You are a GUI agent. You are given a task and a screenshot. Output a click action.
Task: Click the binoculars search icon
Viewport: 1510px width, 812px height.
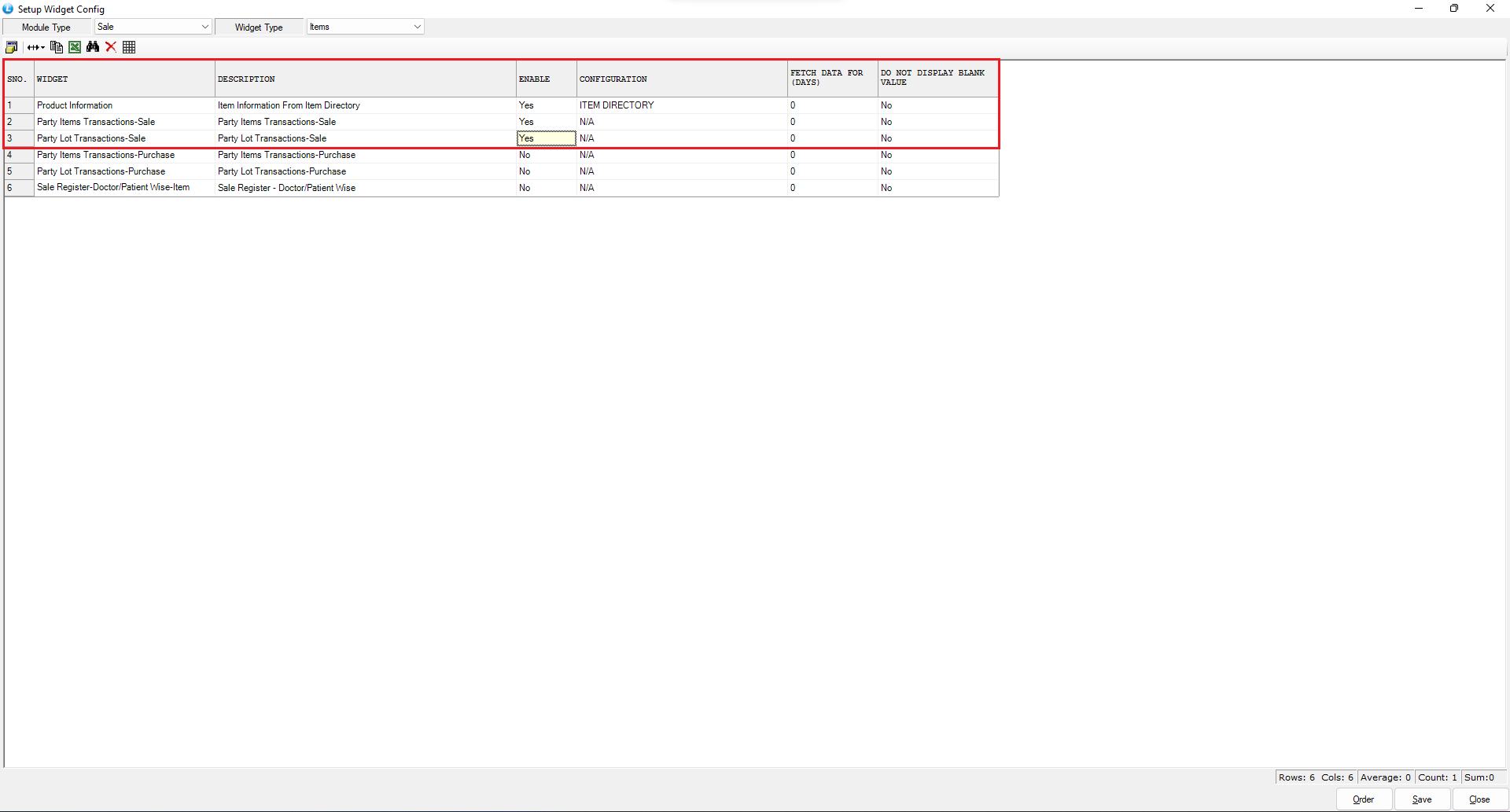click(93, 47)
